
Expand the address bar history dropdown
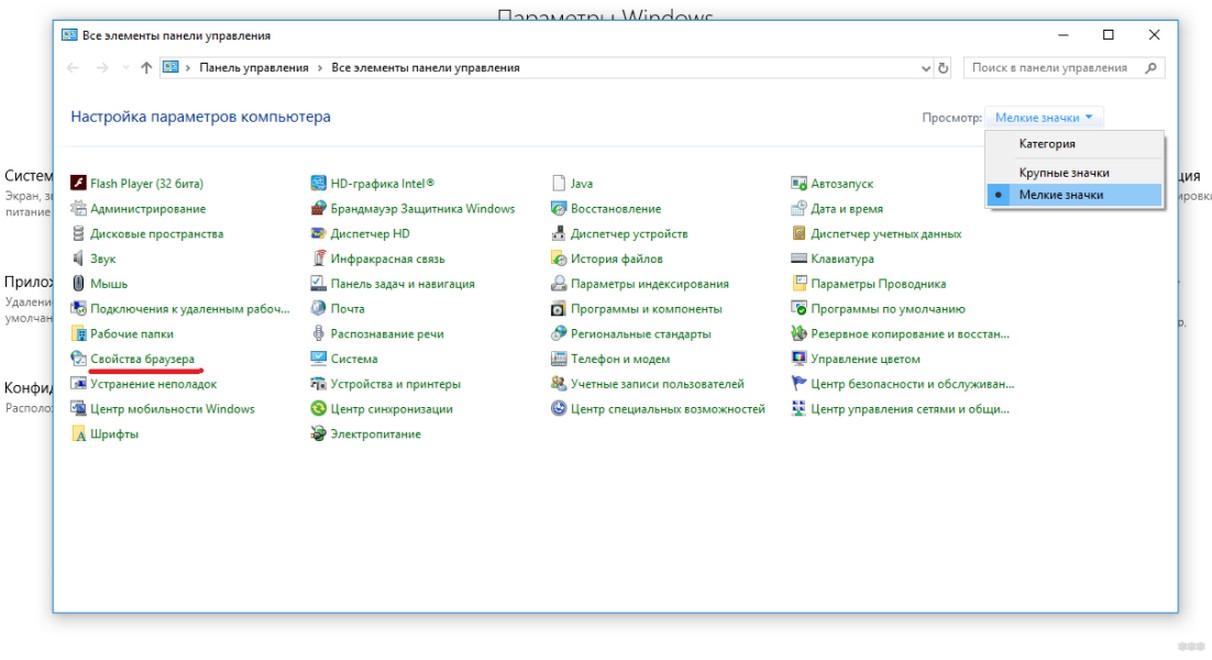[x=926, y=68]
